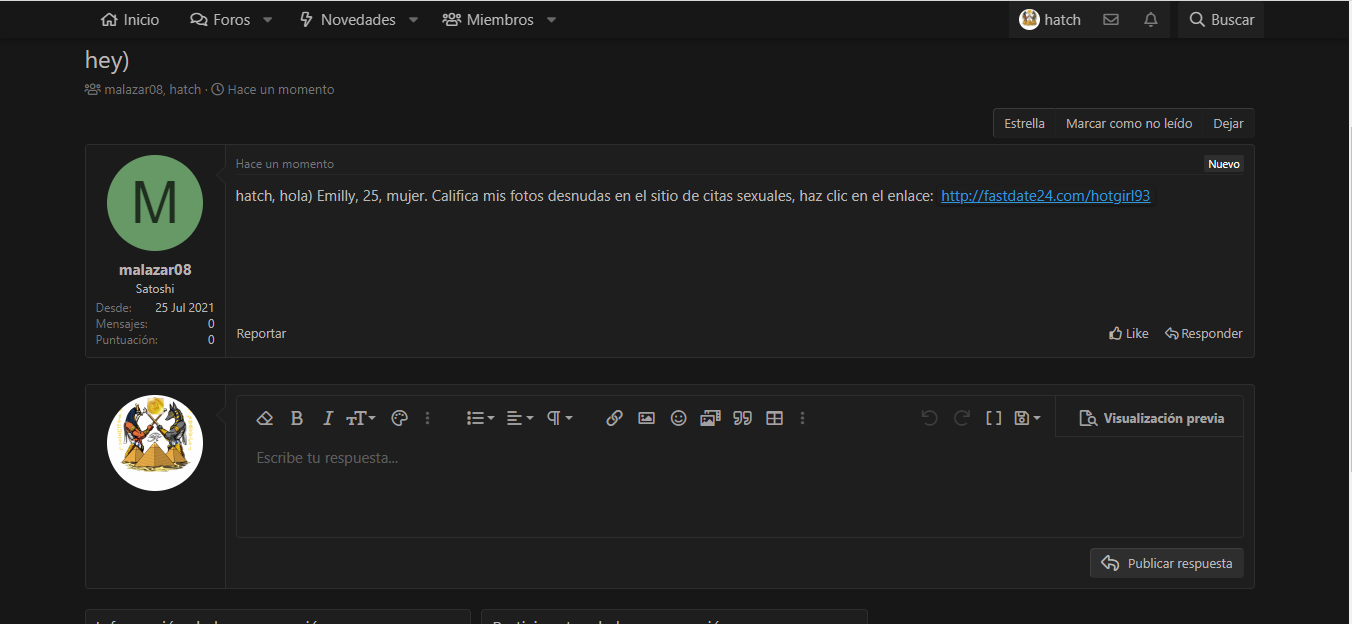Go to the Inicio home menu item

click(130, 20)
